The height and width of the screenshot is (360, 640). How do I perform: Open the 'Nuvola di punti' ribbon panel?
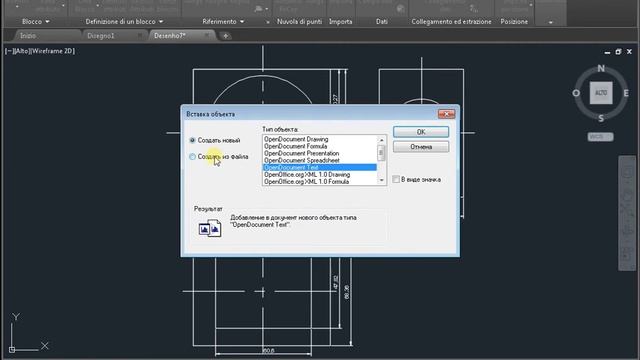pos(299,21)
